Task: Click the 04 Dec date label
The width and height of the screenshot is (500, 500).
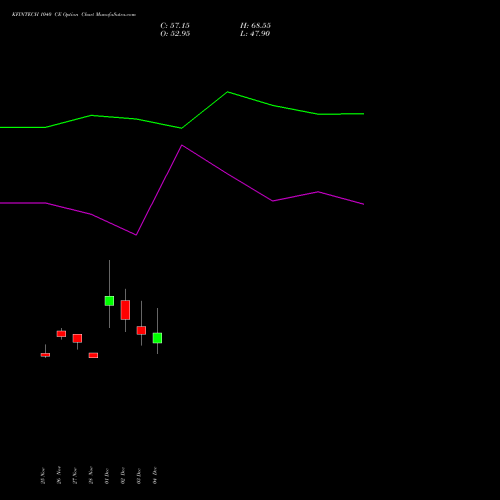Action: (x=155, y=475)
